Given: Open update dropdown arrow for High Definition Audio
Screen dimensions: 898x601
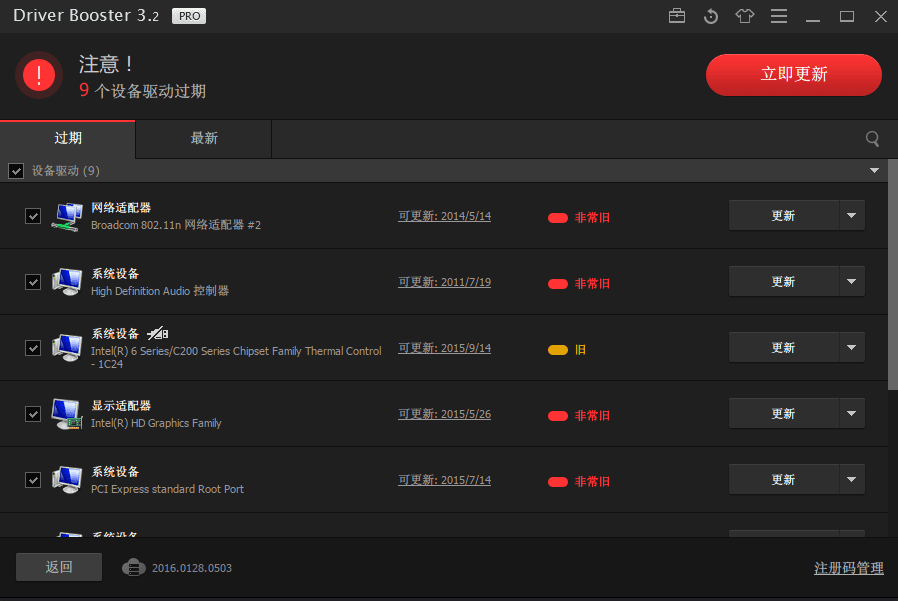Looking at the screenshot, I should [x=852, y=281].
